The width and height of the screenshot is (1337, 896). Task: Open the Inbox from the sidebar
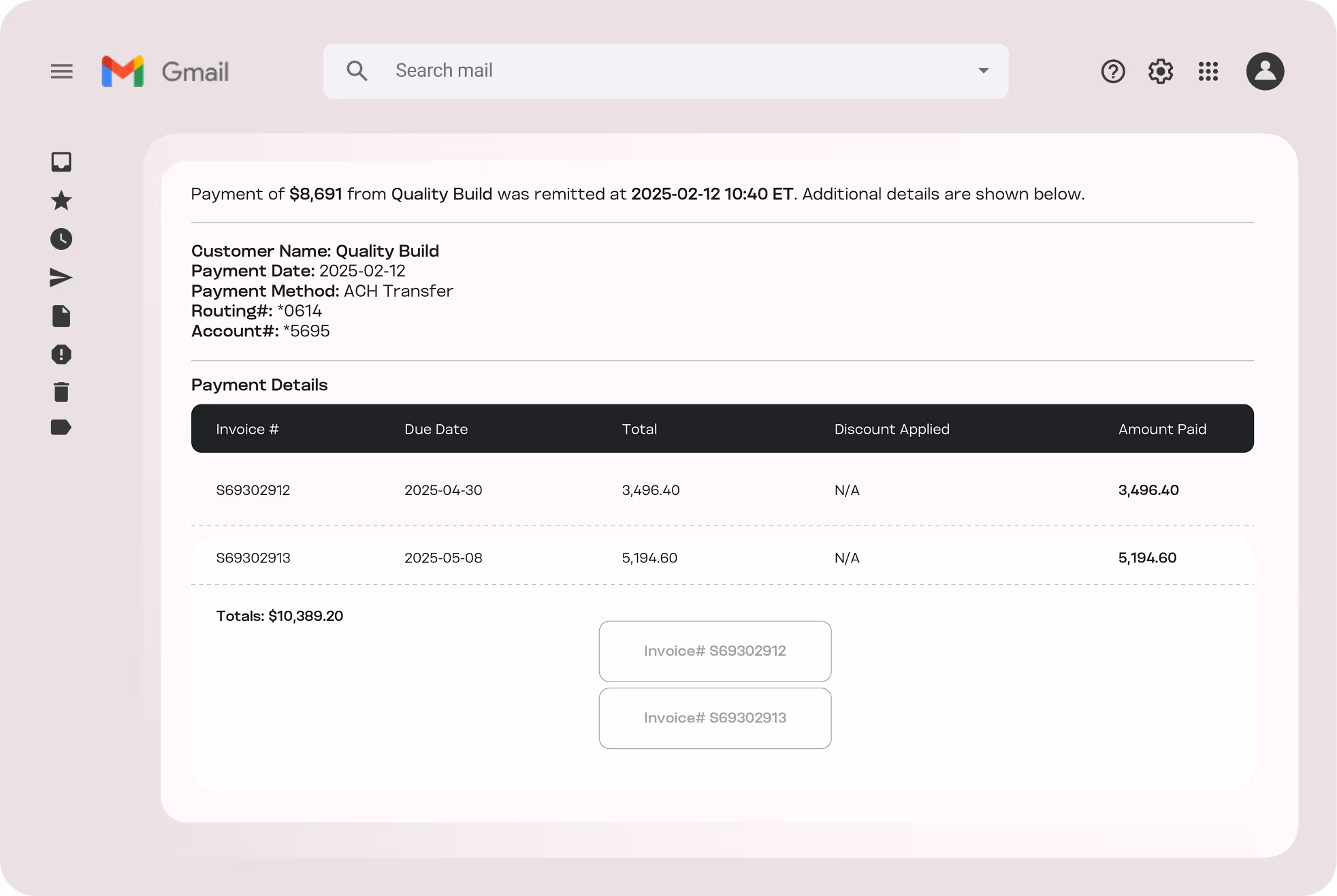pyautogui.click(x=61, y=162)
